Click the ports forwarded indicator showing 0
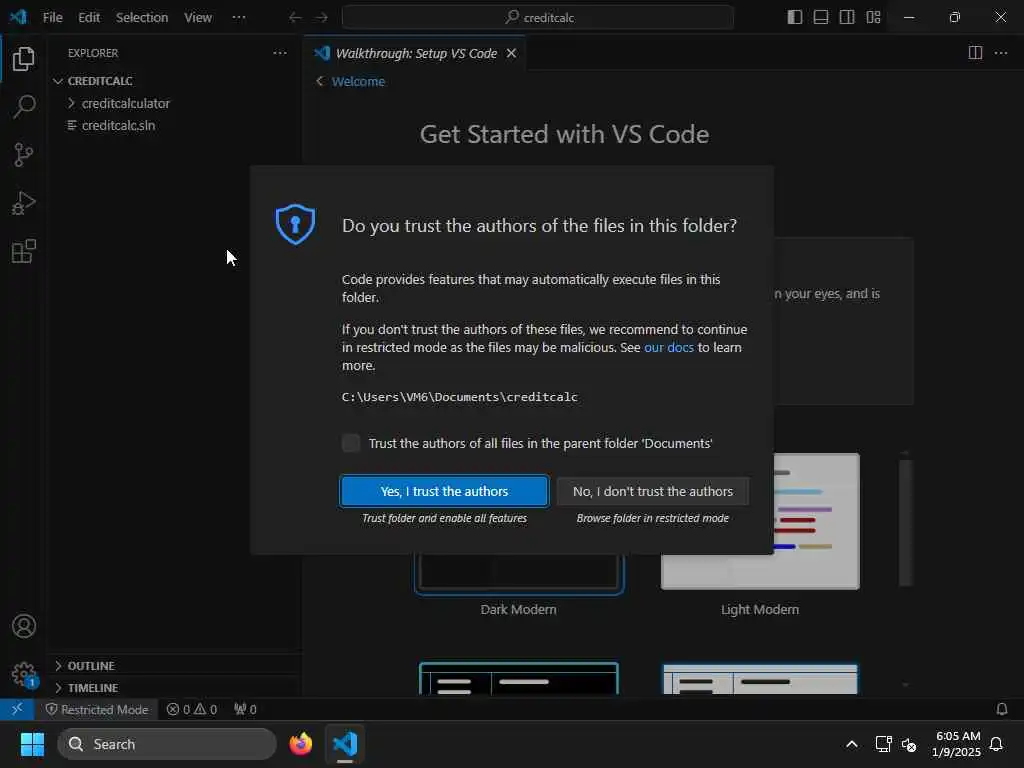The height and width of the screenshot is (768, 1024). click(x=245, y=709)
